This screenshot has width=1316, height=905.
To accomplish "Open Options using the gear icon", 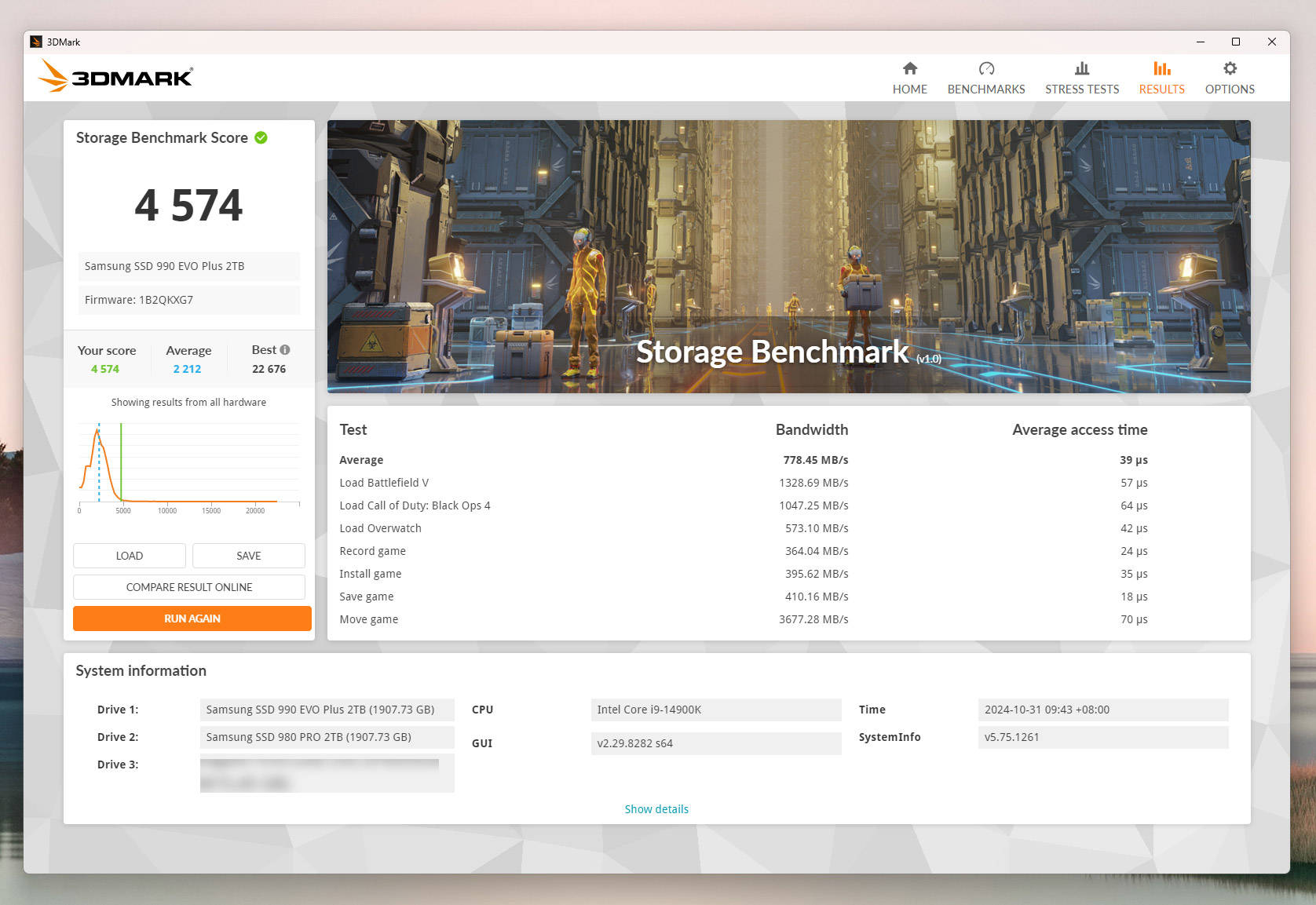I will coord(1230,68).
